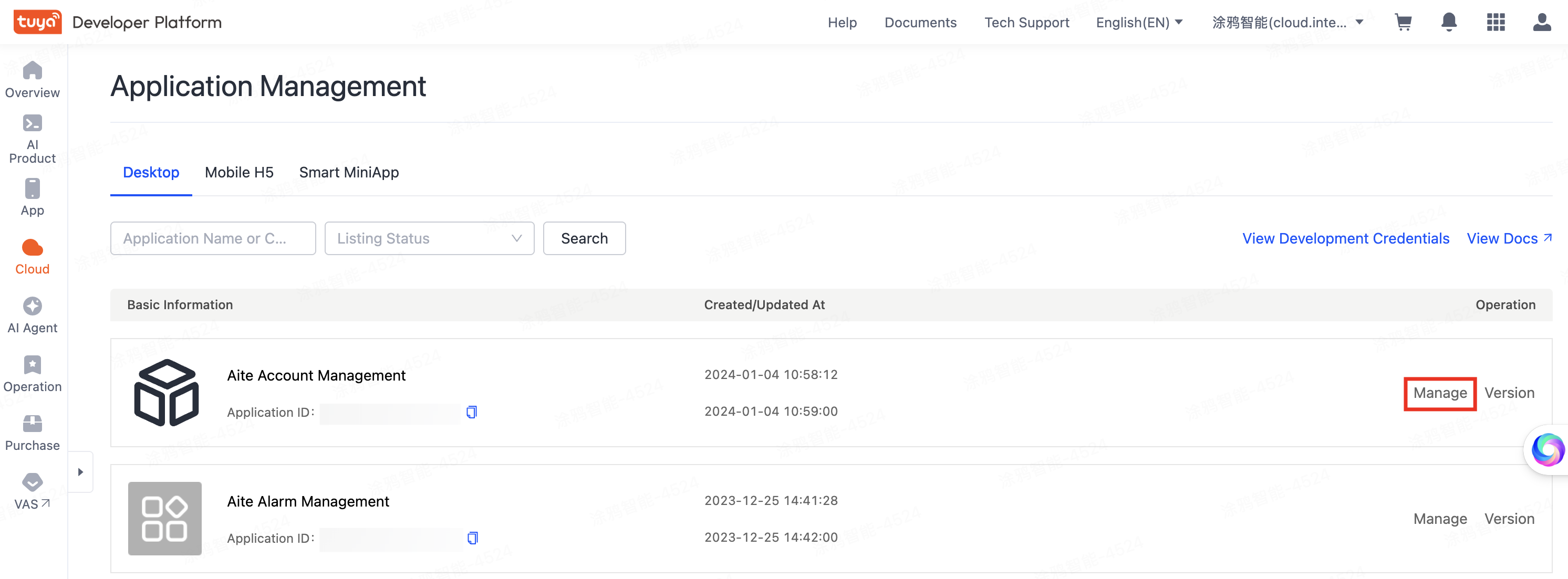Open the Documents menu item

920,22
